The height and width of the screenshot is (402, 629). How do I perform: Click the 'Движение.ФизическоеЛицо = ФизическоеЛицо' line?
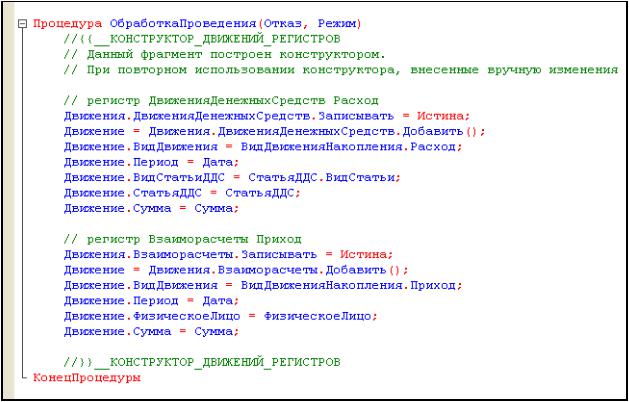click(x=221, y=317)
